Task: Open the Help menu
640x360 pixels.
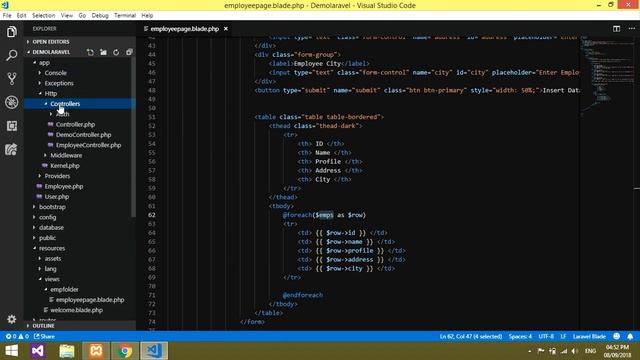Action: pyautogui.click(x=147, y=16)
